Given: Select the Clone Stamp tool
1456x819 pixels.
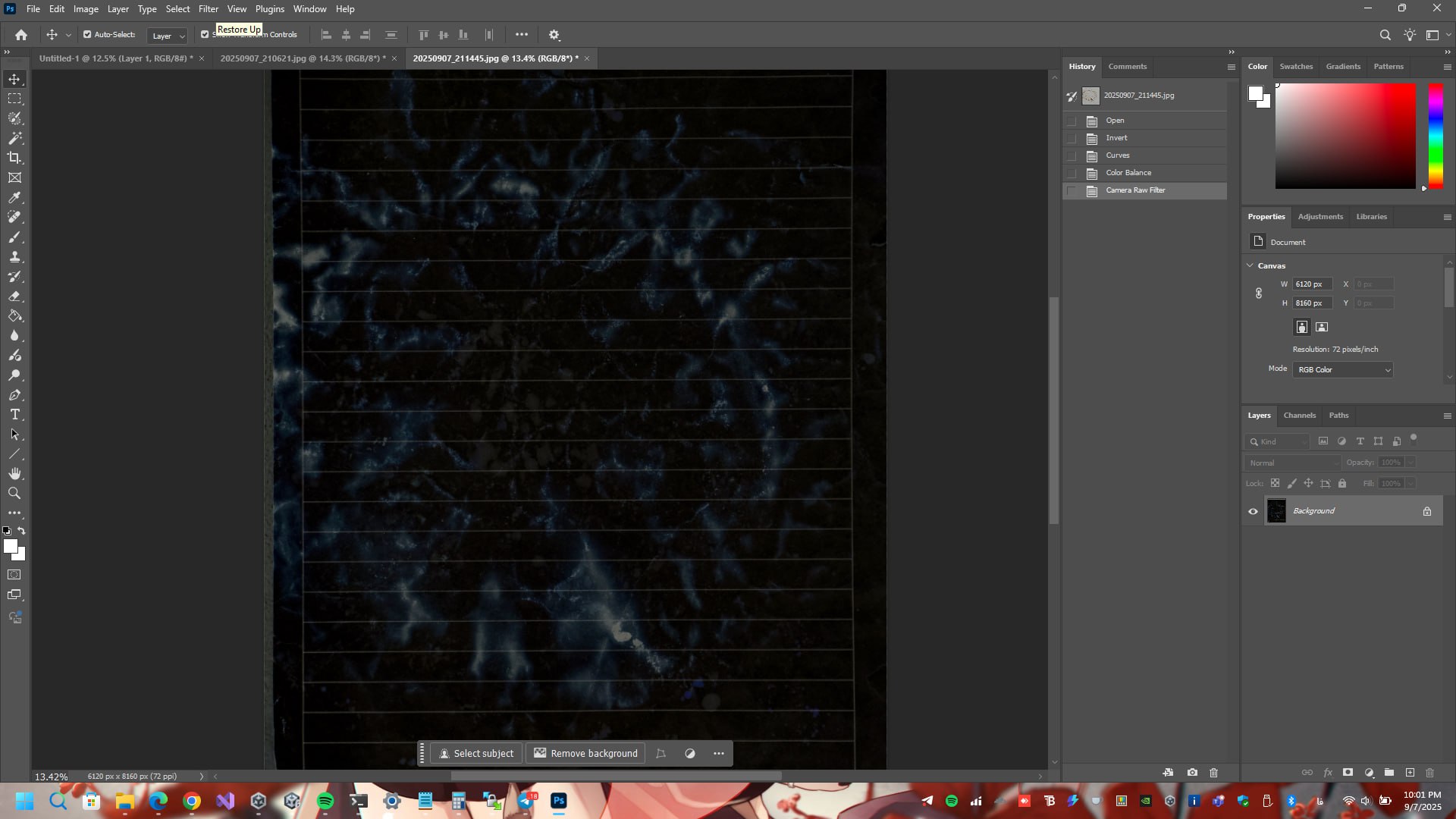Looking at the screenshot, I should [x=14, y=256].
